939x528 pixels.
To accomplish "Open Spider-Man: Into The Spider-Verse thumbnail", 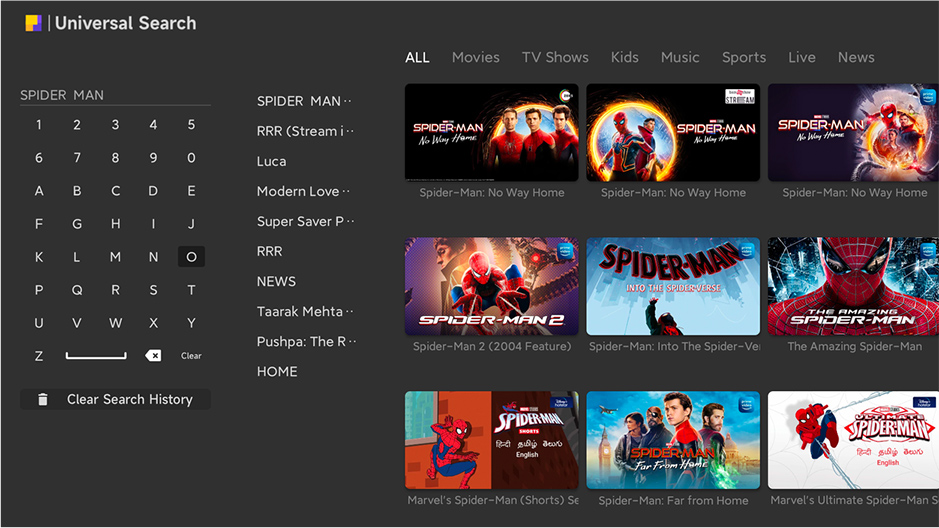I will pos(673,287).
